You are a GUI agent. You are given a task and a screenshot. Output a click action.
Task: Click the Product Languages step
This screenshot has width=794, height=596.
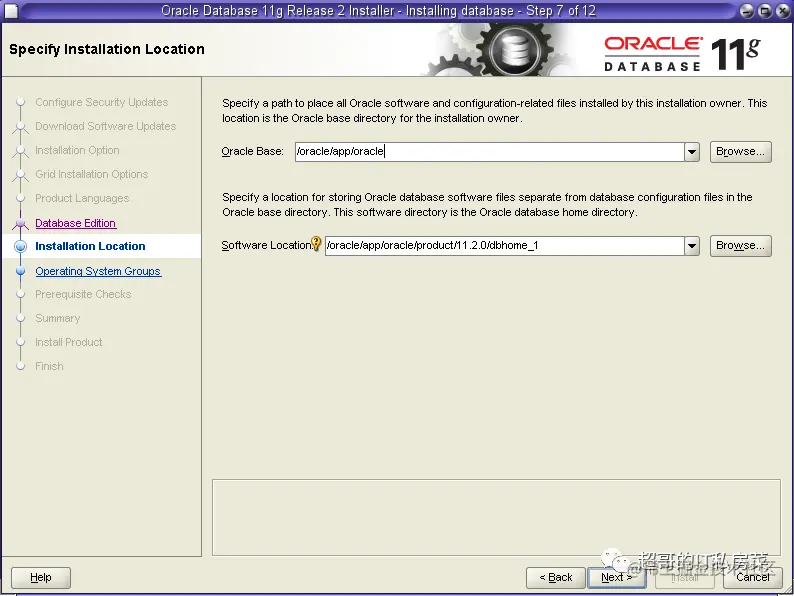[x=82, y=198]
